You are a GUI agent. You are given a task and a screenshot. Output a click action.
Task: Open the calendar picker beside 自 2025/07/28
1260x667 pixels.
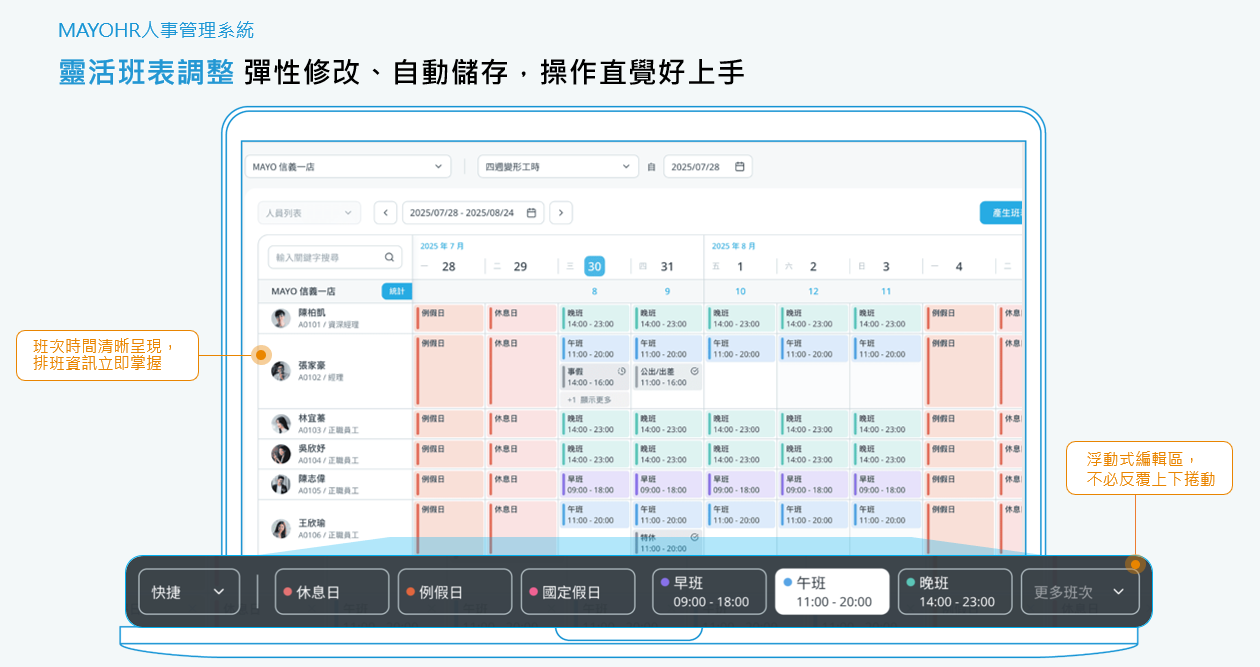coord(740,166)
